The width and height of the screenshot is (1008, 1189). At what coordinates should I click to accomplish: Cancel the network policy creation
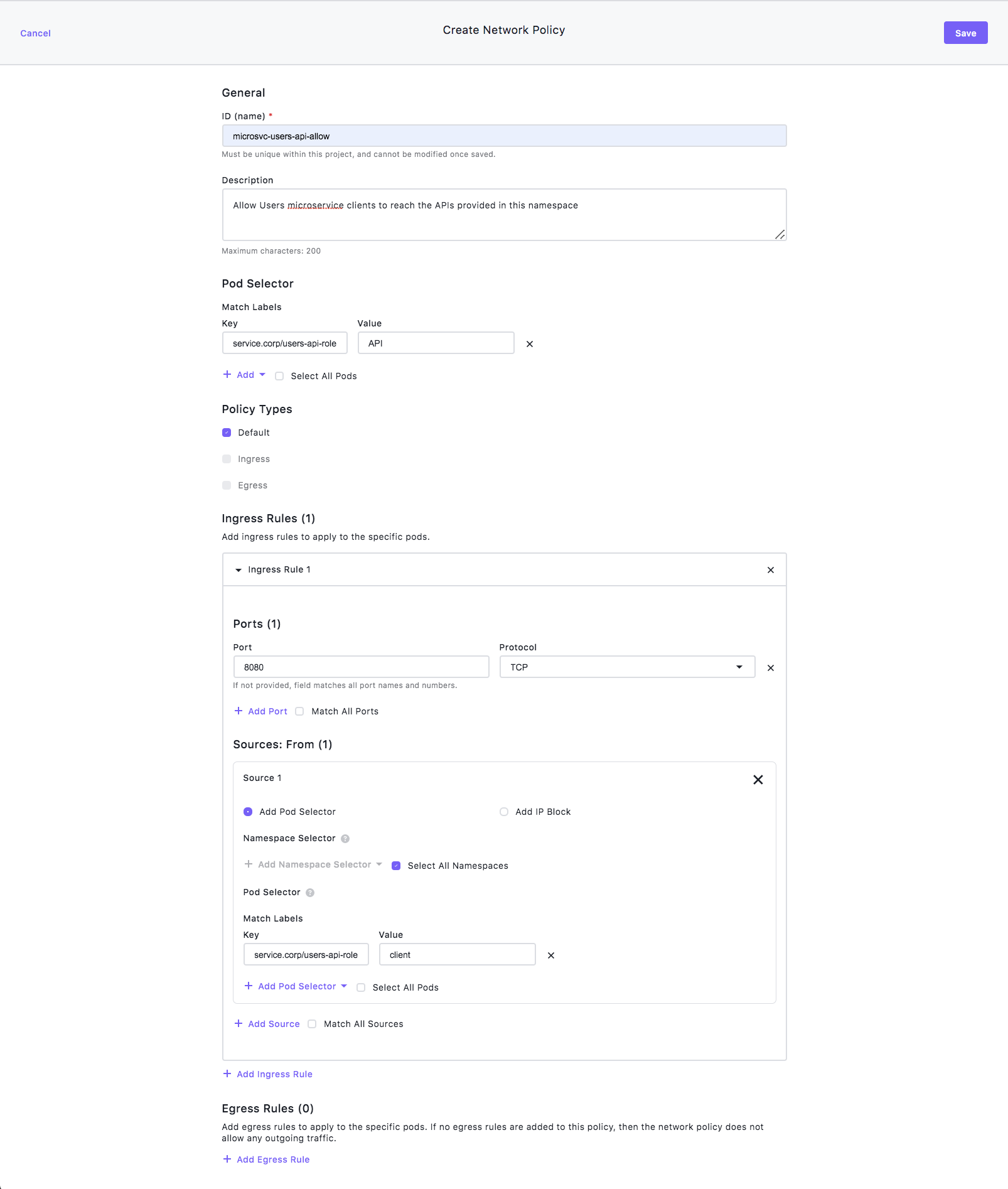tap(35, 33)
